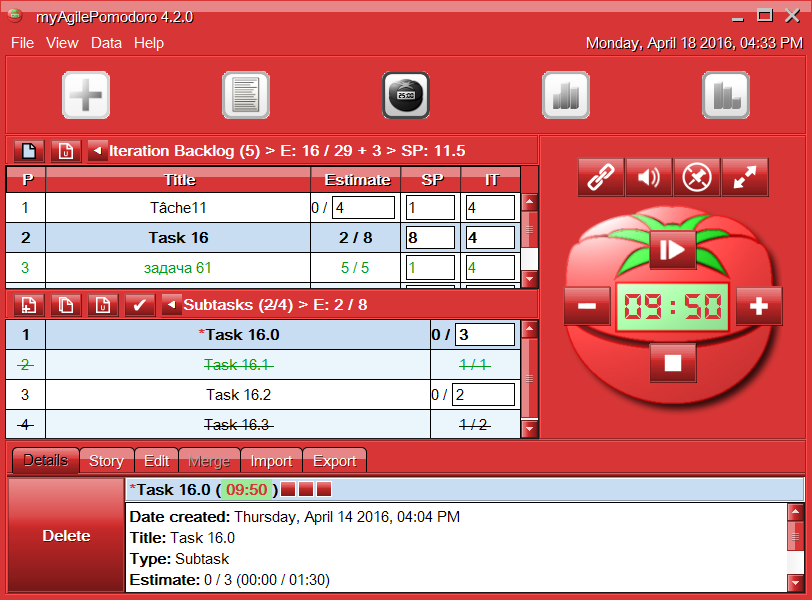
Task: Open the bar chart statistics icon
Action: point(565,96)
